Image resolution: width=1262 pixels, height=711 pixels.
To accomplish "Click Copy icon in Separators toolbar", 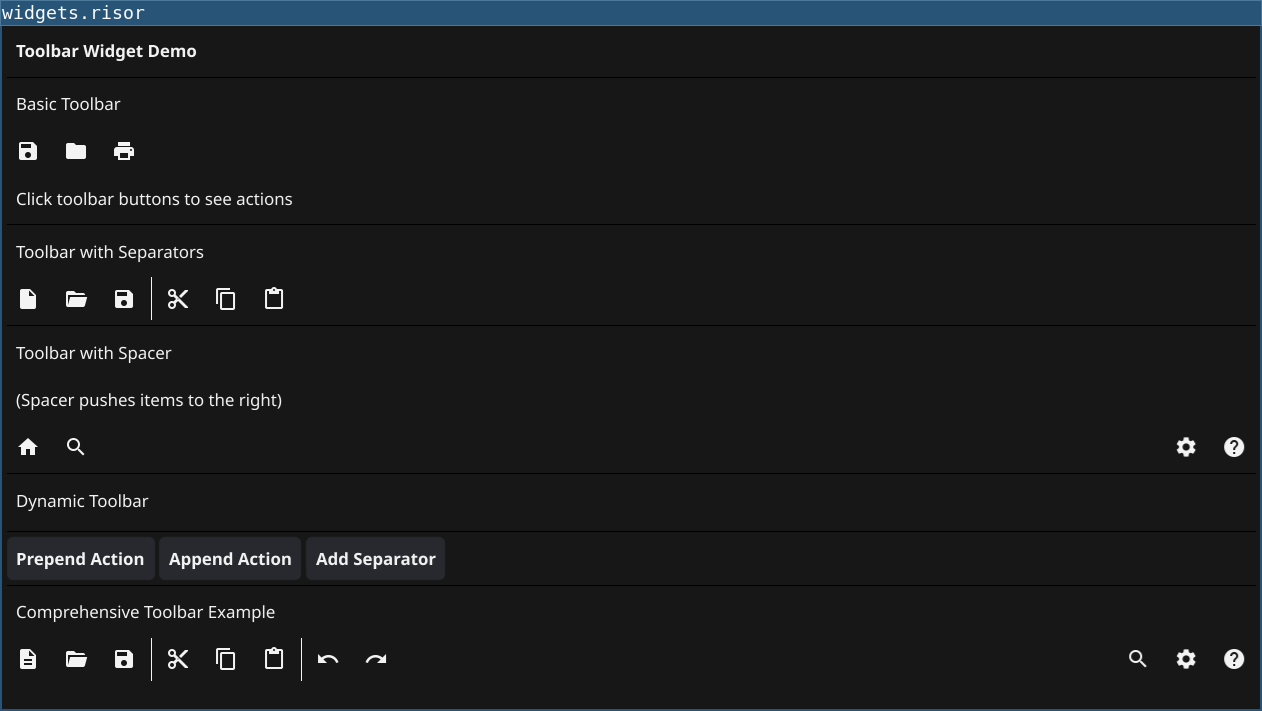I will (226, 299).
